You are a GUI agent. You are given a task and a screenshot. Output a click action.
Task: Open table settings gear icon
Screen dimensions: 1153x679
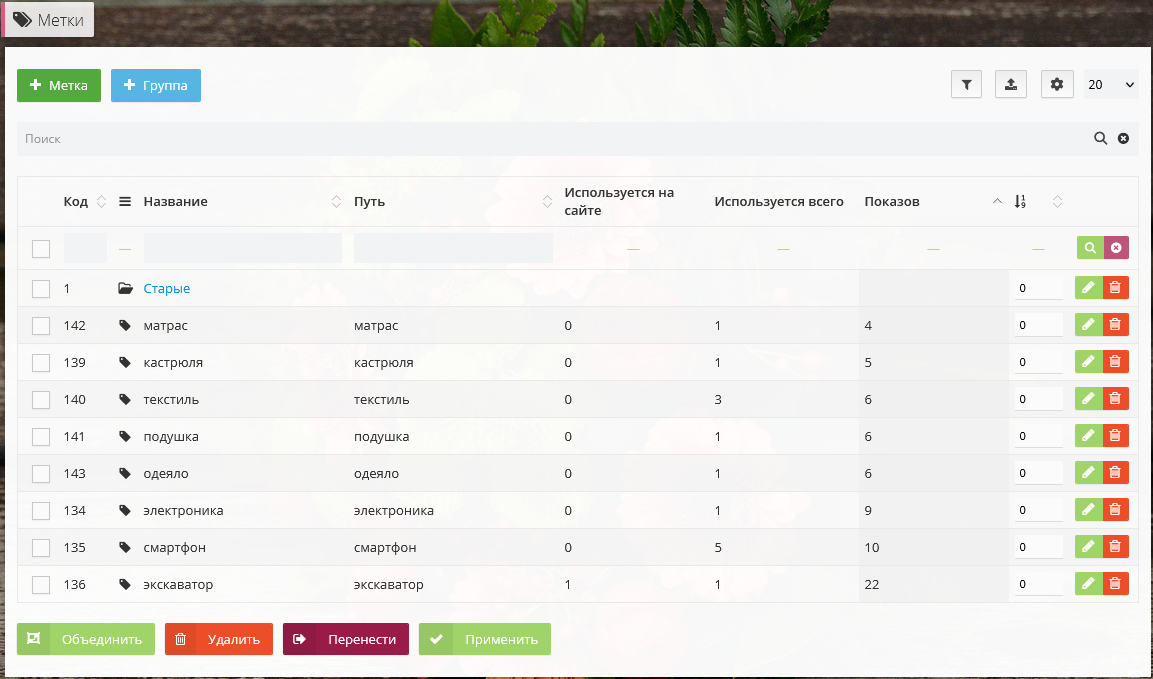1057,85
